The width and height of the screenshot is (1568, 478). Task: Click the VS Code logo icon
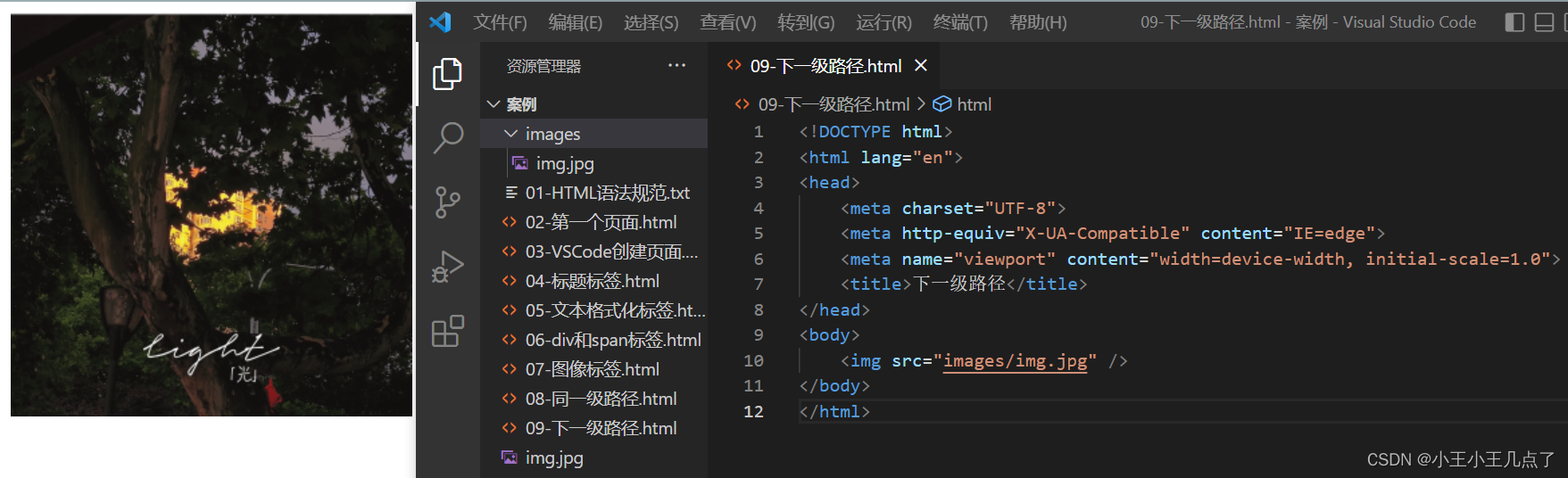click(440, 22)
